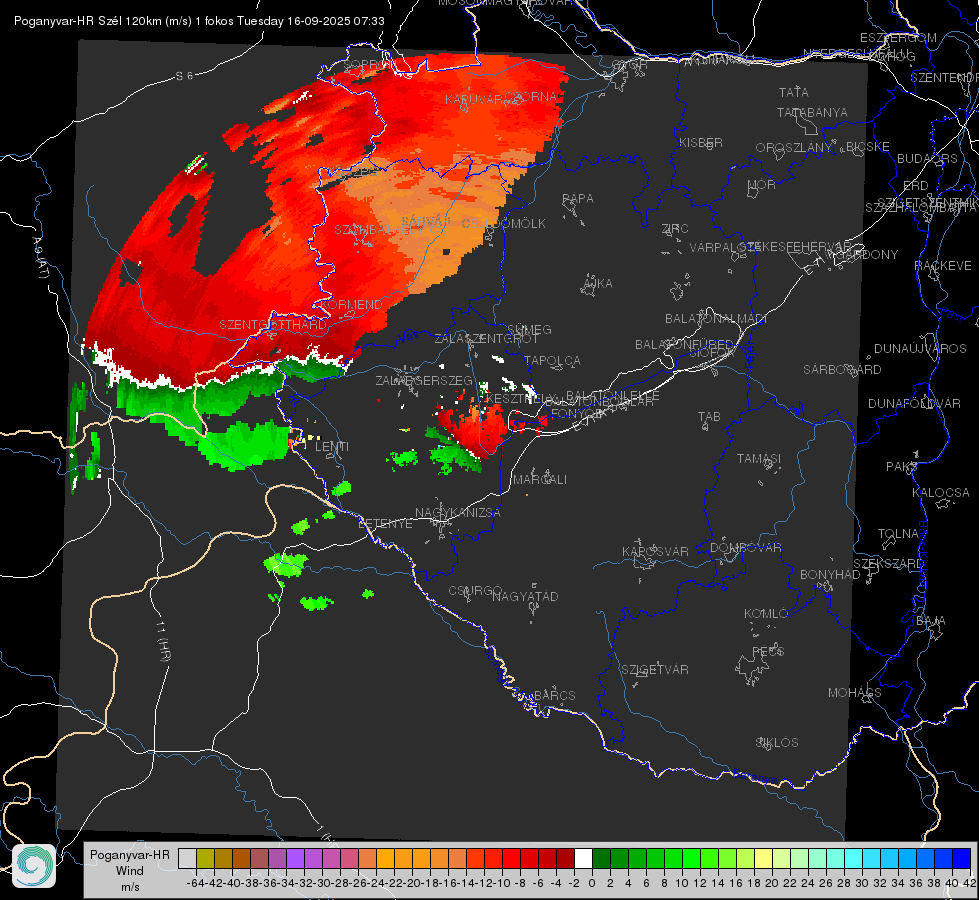Click the DUNAFÖLDVÁR city label

coord(914,403)
